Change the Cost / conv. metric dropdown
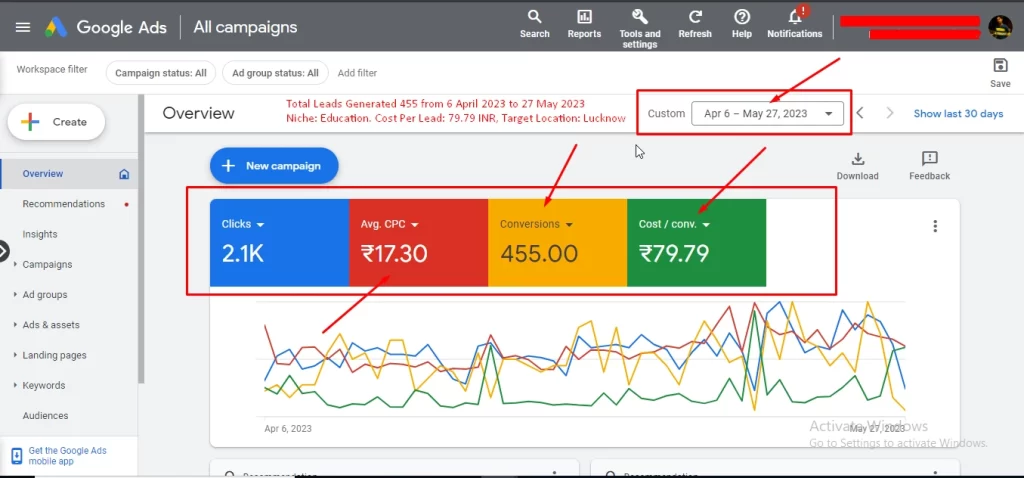Screen dimensions: 1024x478 (x=674, y=224)
